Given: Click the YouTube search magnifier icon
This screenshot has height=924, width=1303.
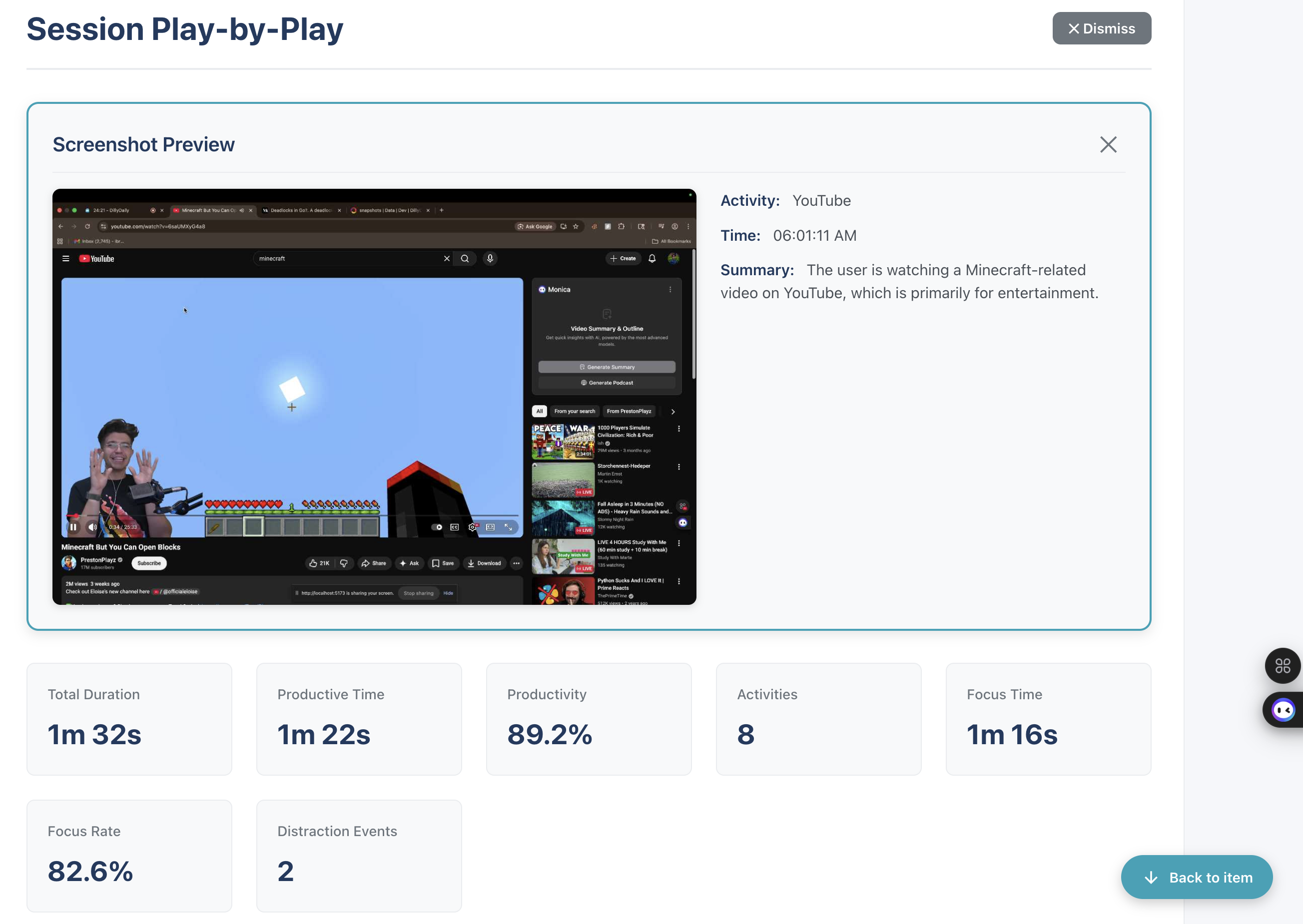Looking at the screenshot, I should click(465, 258).
